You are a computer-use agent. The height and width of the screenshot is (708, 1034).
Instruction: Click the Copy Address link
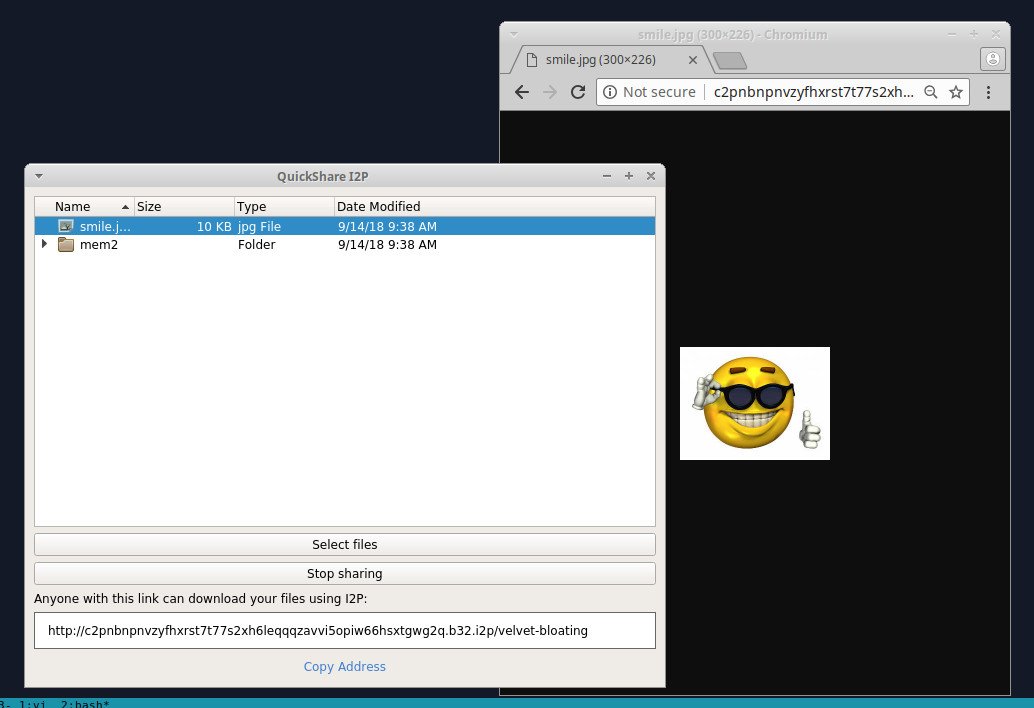(x=344, y=666)
